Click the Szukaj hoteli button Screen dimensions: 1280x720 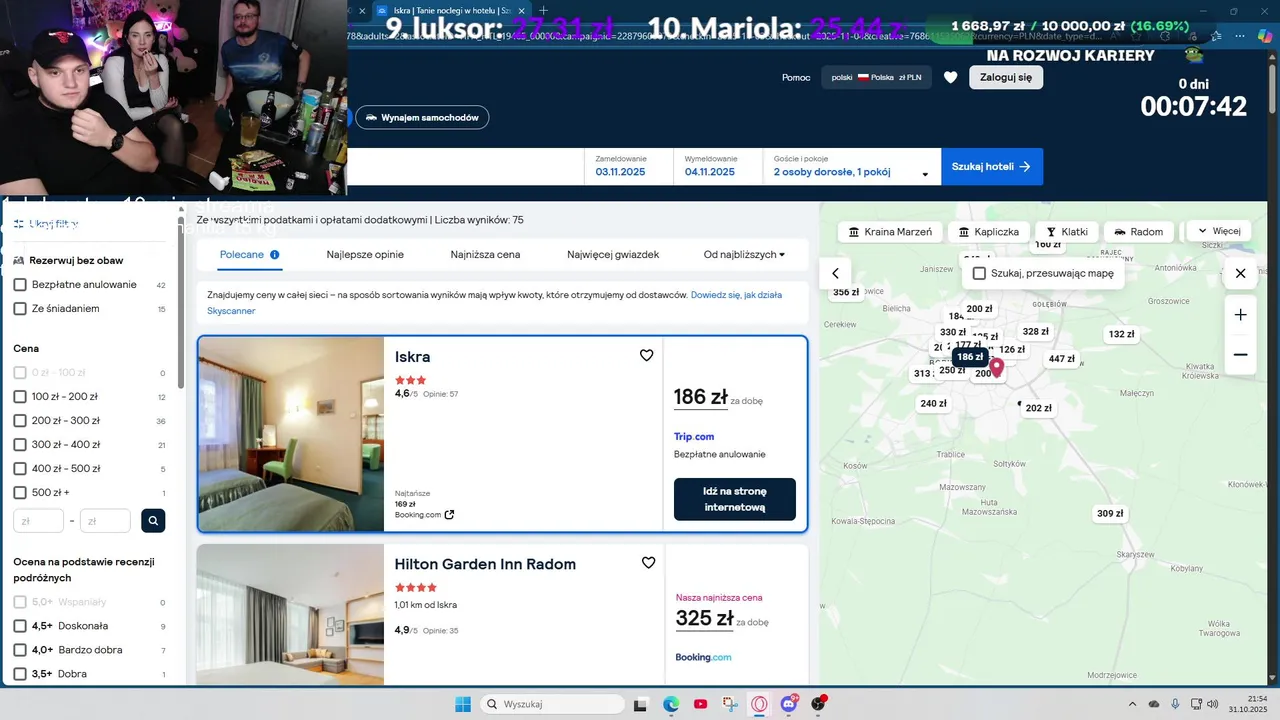coord(992,166)
